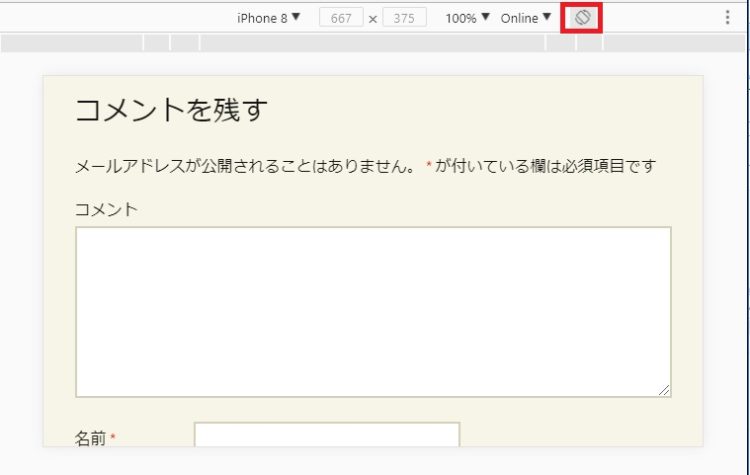This screenshot has width=750, height=475.
Task: Click the comment textarea resize handle
Action: 664,390
